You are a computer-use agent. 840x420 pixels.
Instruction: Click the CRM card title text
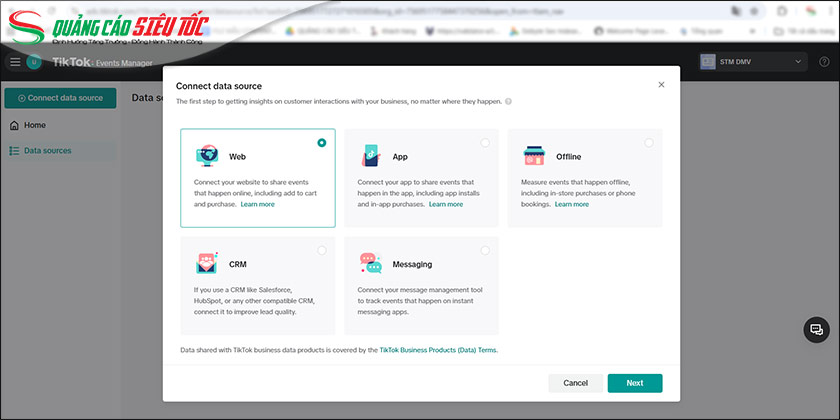237,264
